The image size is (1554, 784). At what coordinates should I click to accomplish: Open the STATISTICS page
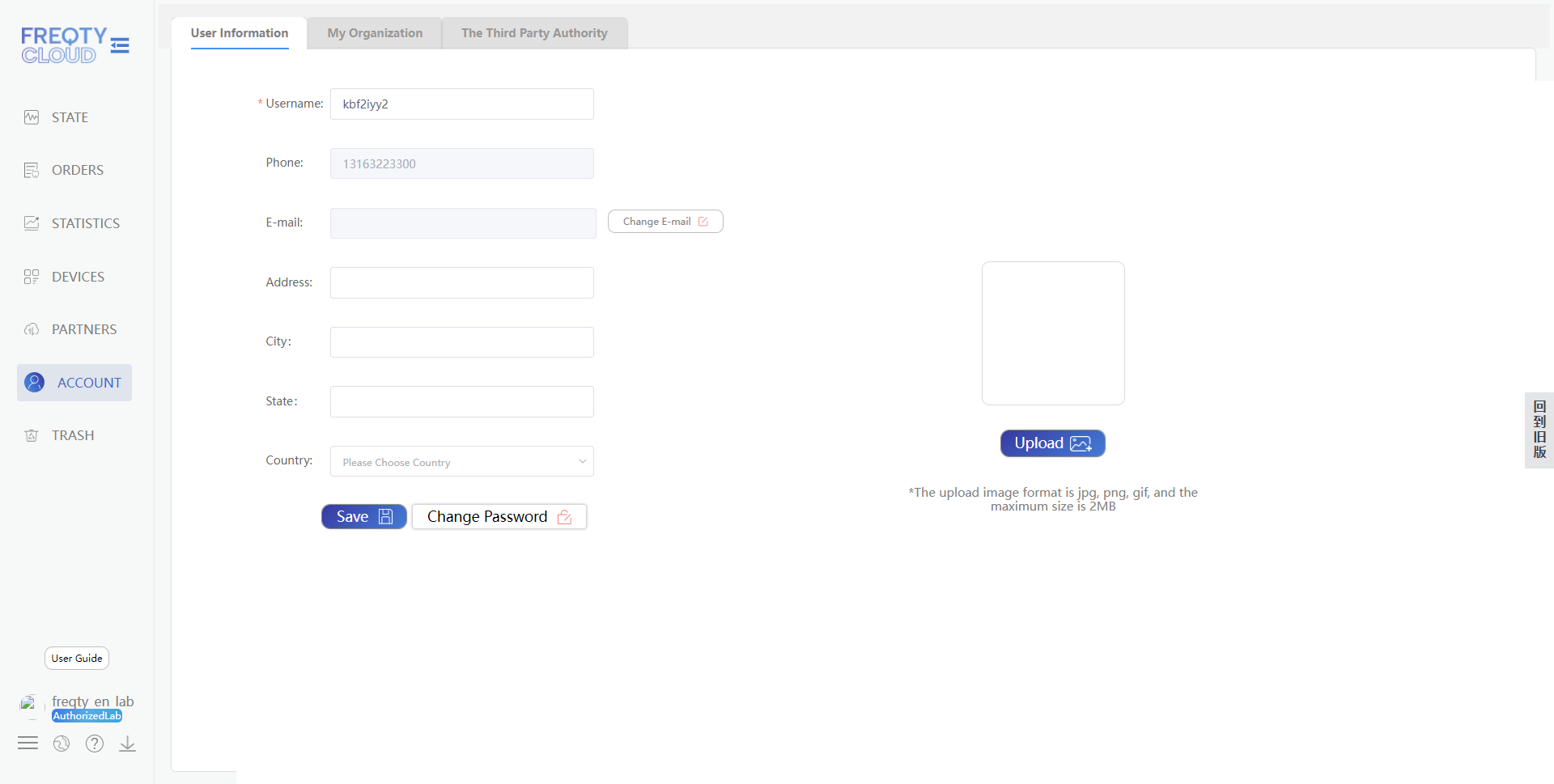point(85,223)
